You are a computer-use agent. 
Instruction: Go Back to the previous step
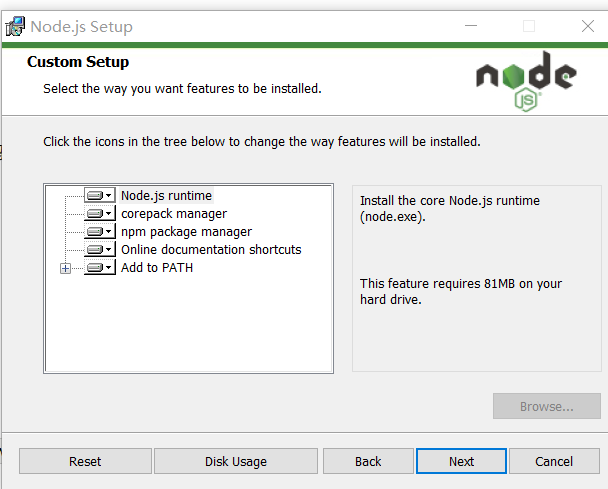pos(368,461)
